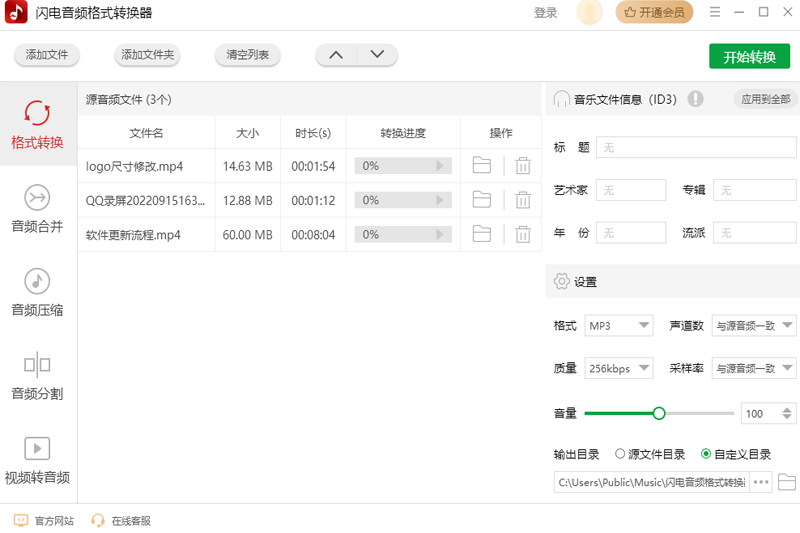This screenshot has height=533, width=800.
Task: Move selected file down with down arrow
Action: tap(377, 55)
